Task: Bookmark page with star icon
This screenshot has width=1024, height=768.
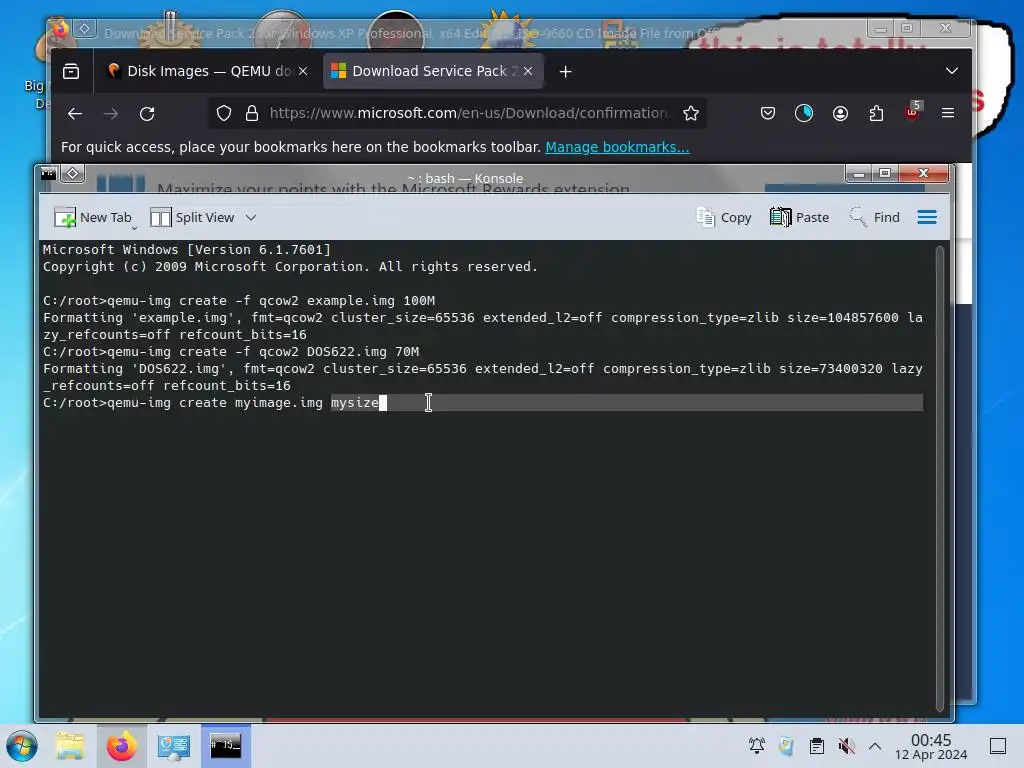Action: click(x=691, y=114)
